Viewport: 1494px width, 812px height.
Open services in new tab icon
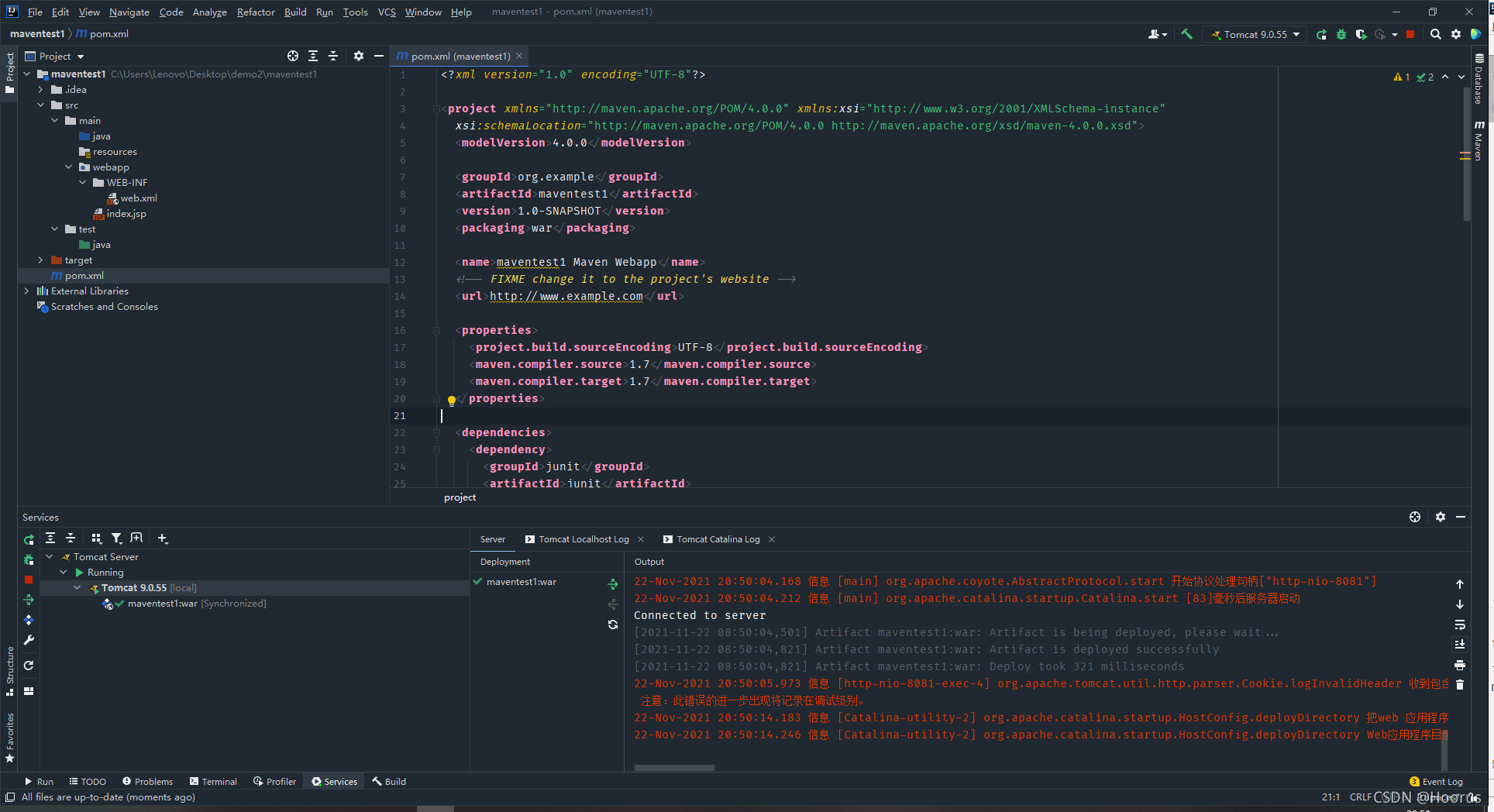(x=136, y=538)
